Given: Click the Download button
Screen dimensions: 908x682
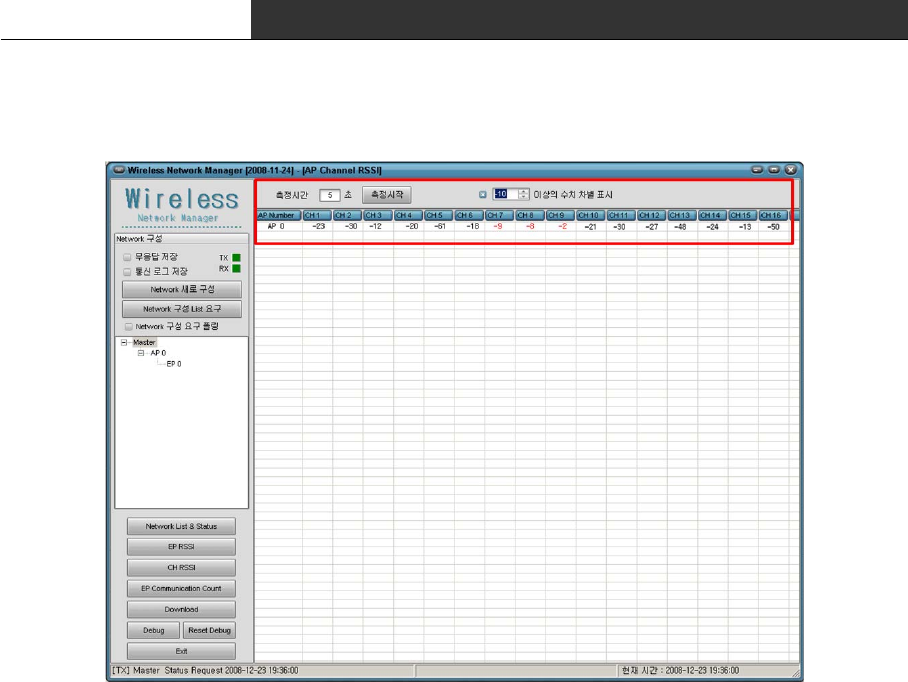Looking at the screenshot, I should (181, 610).
